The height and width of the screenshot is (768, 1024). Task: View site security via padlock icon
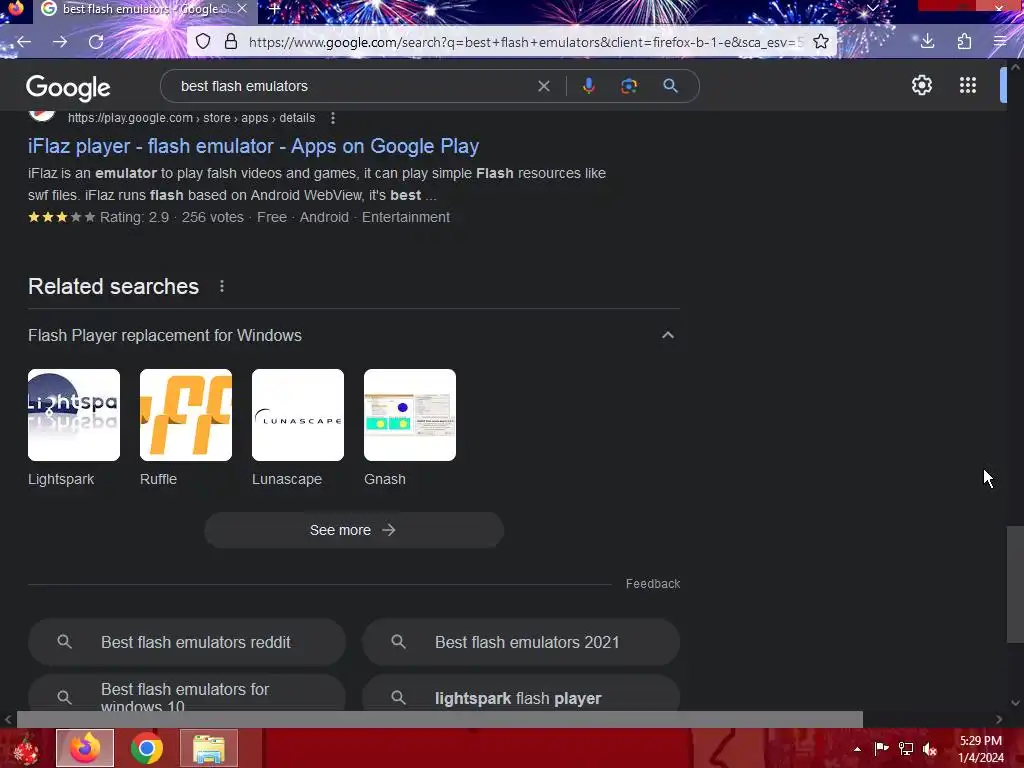(231, 42)
